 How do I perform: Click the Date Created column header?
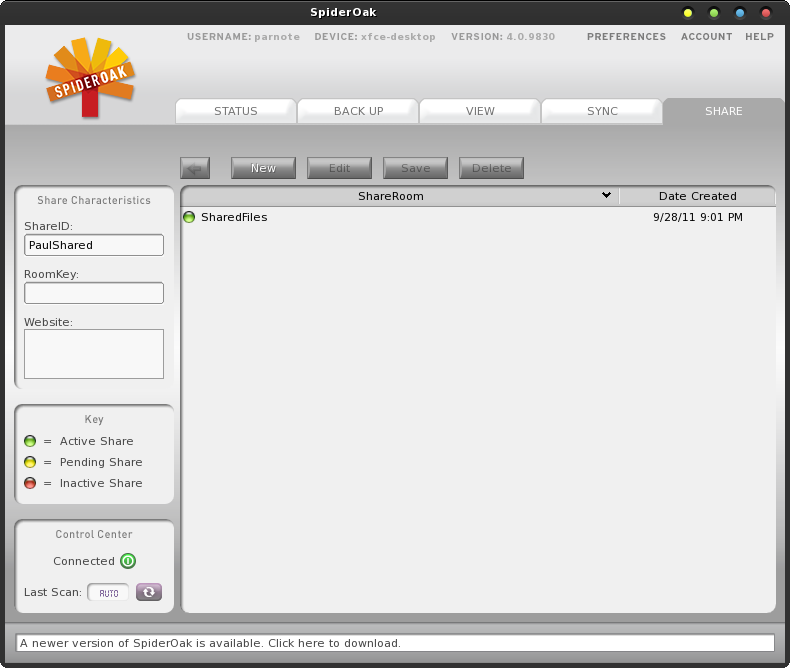click(697, 196)
